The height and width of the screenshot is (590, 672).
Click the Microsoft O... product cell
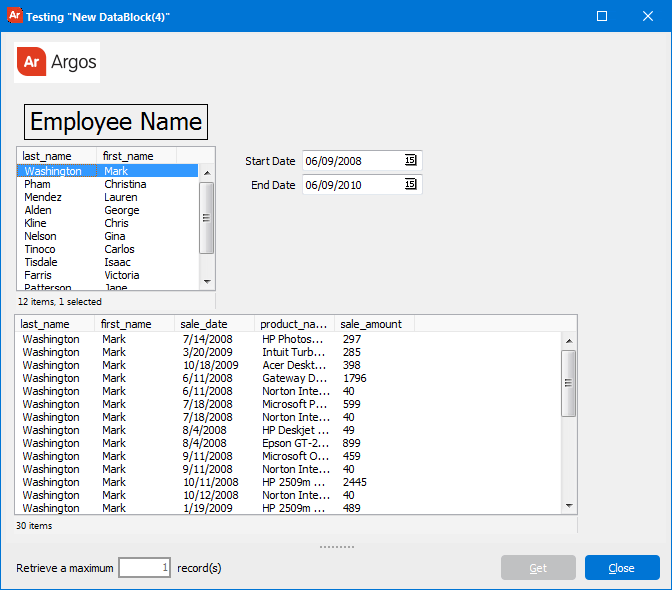(x=296, y=456)
